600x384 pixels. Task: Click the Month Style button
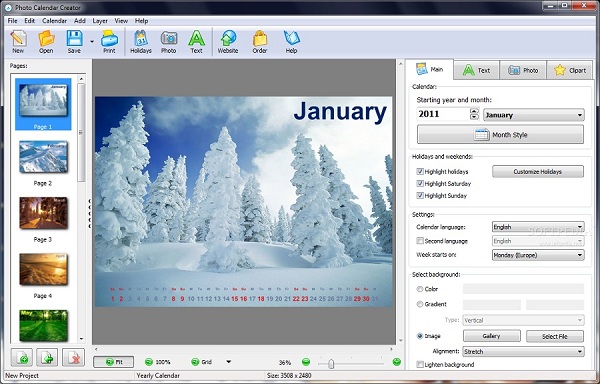[x=501, y=135]
